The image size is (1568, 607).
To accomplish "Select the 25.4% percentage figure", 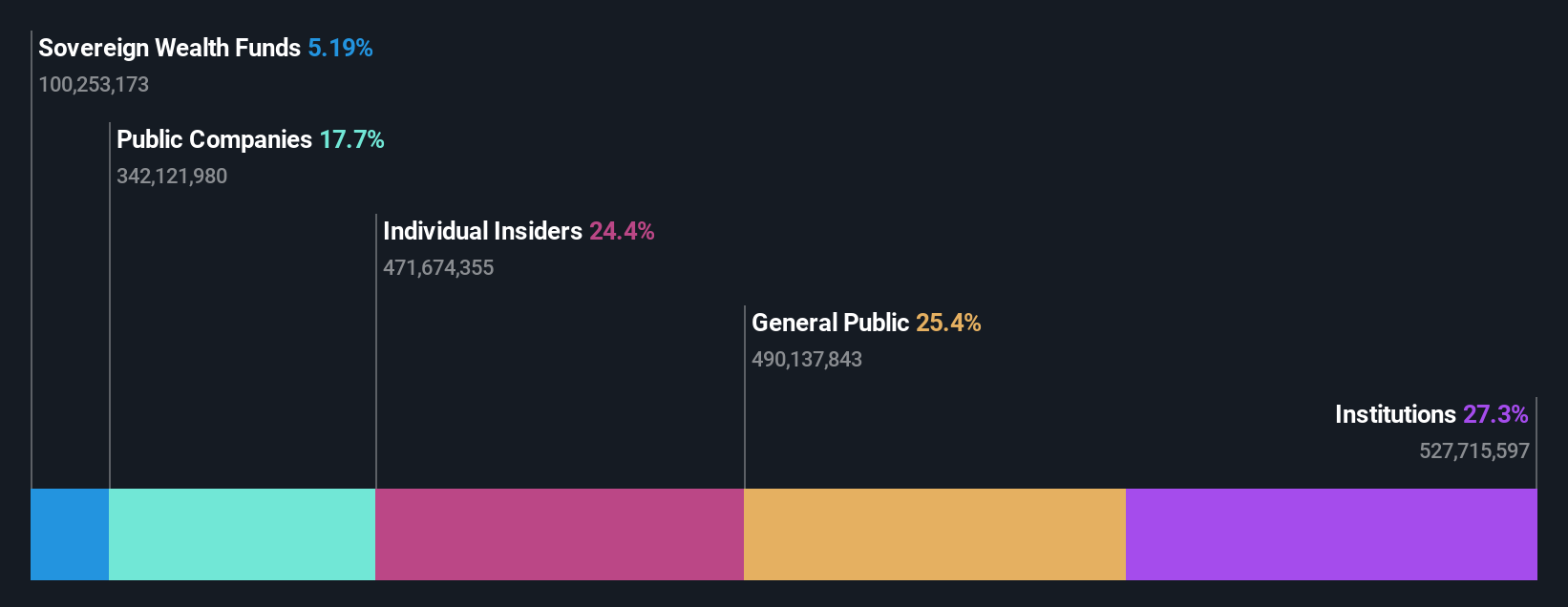I will point(948,323).
